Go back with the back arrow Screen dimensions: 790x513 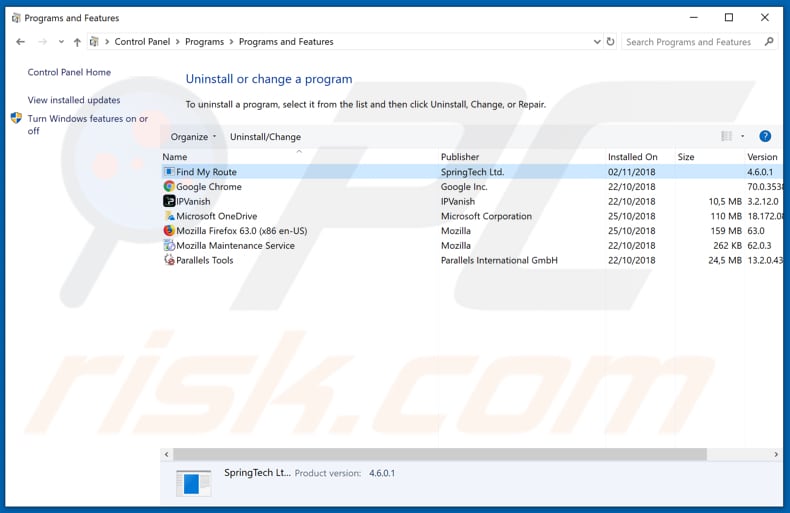[x=20, y=42]
